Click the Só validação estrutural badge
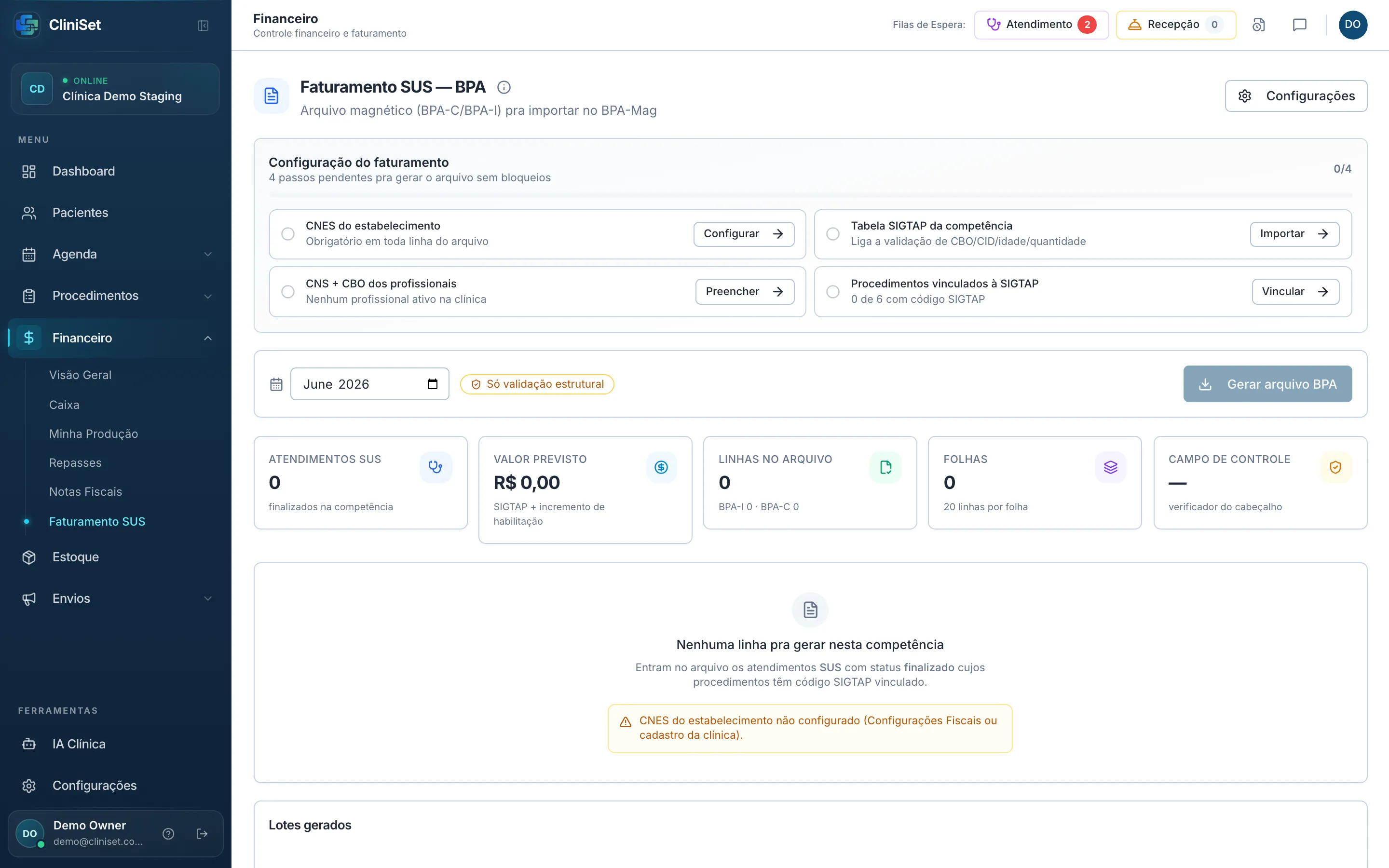The height and width of the screenshot is (868, 1389). click(x=537, y=384)
